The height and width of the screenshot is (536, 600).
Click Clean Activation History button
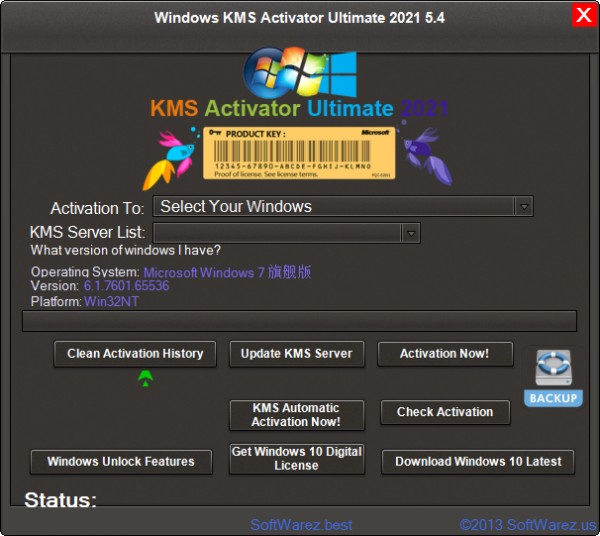click(135, 354)
